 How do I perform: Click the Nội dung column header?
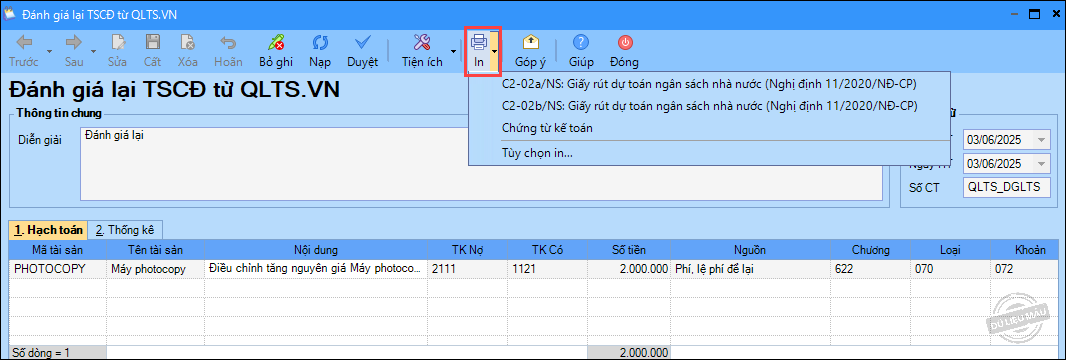(x=316, y=249)
